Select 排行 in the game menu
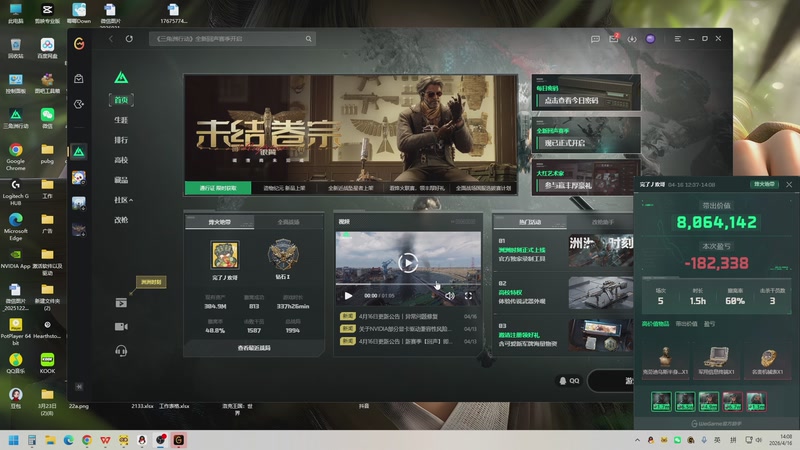 click(x=121, y=140)
